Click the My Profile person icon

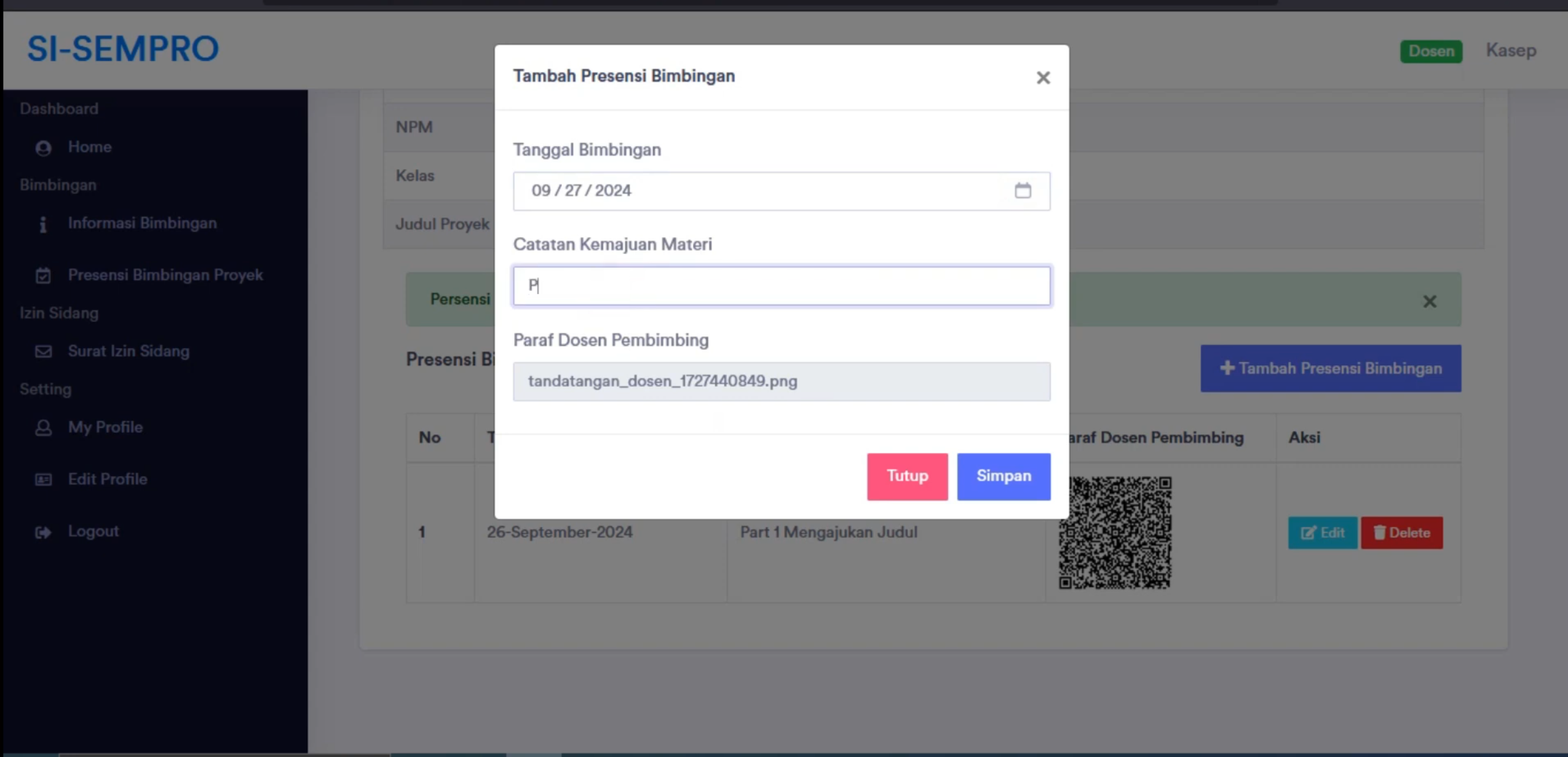point(43,428)
